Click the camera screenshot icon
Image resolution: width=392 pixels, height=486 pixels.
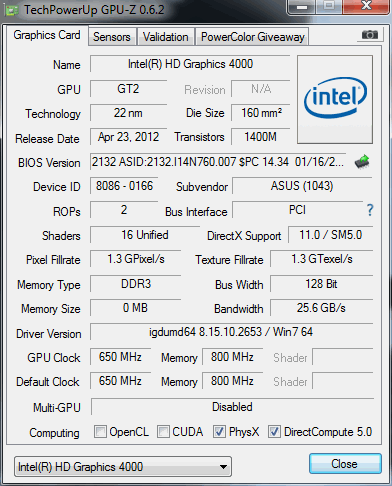click(x=369, y=34)
